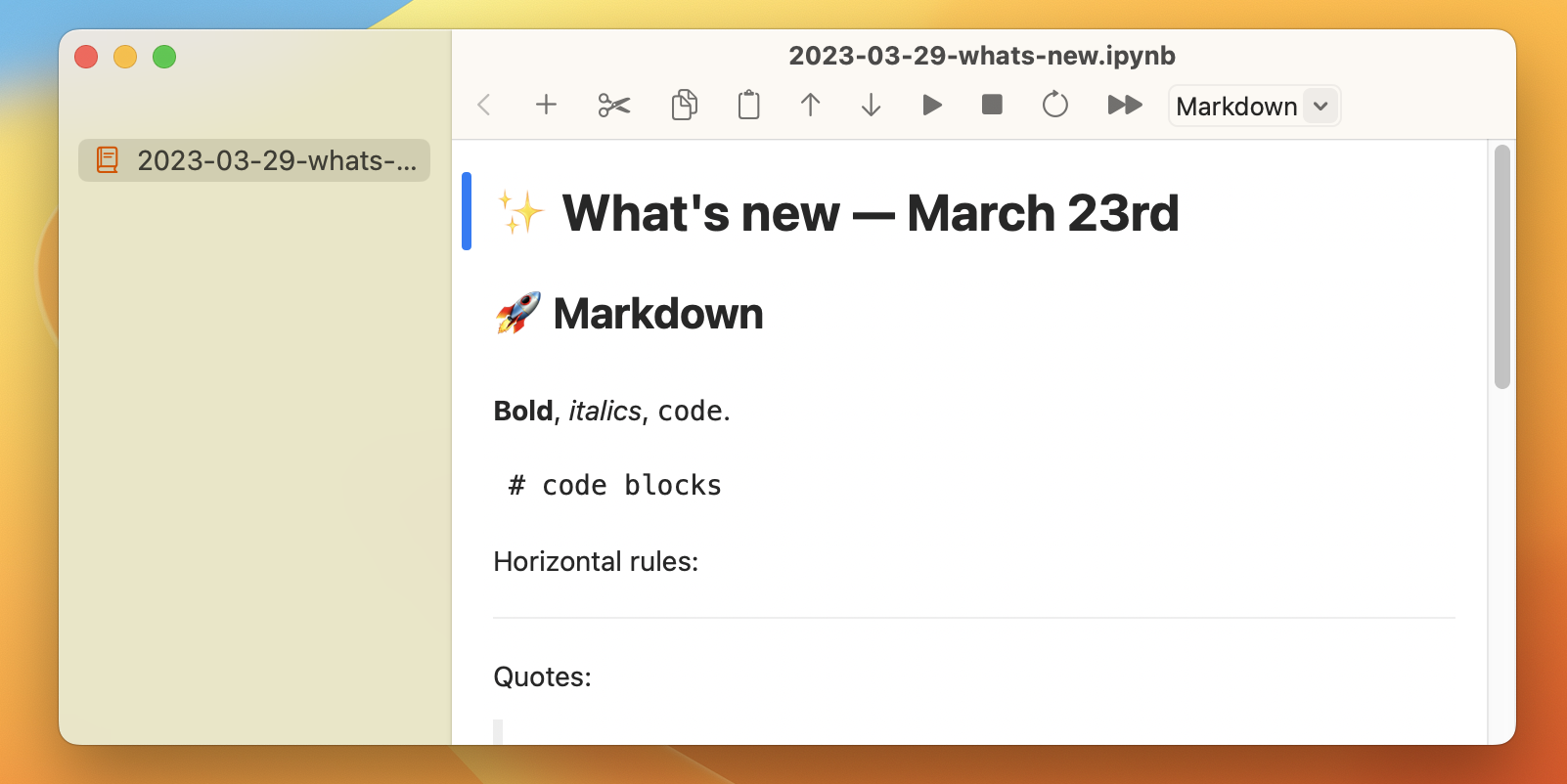Click the notebook vertical scrollbar
Image resolution: width=1567 pixels, height=784 pixels.
[x=1502, y=266]
